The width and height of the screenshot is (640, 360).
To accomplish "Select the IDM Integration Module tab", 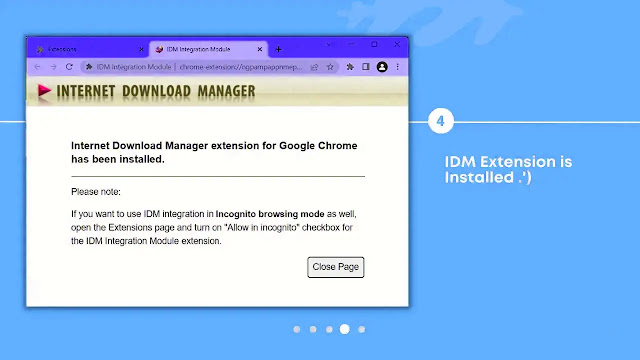I will (208, 49).
